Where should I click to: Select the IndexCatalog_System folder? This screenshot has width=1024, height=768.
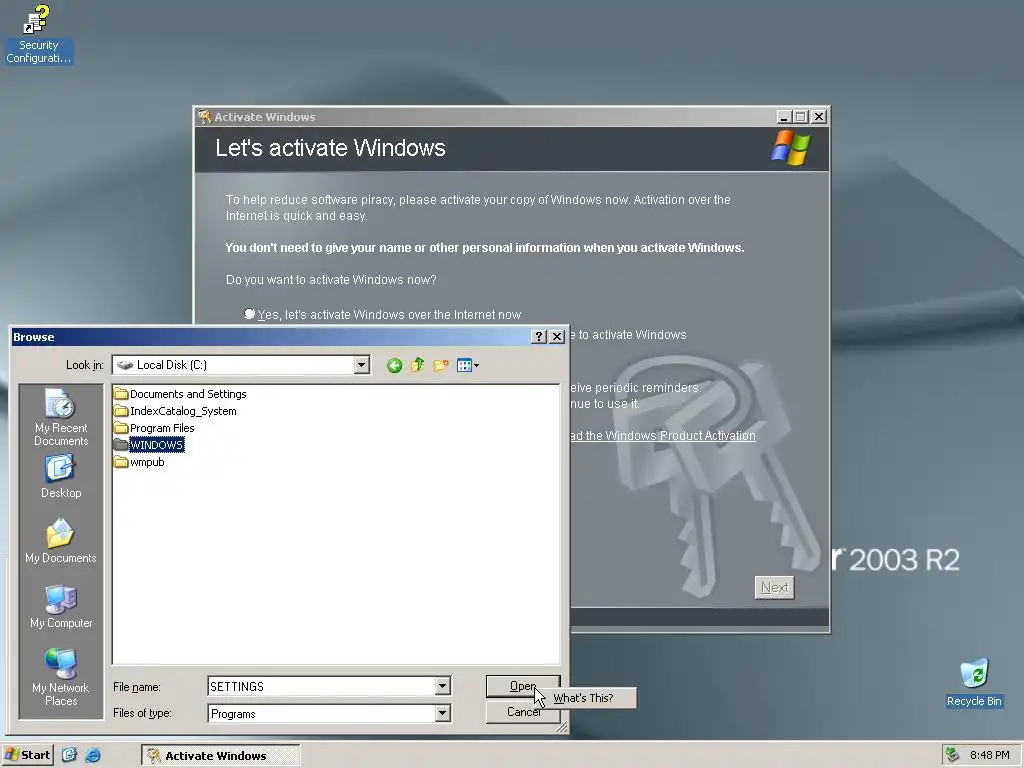pos(175,411)
